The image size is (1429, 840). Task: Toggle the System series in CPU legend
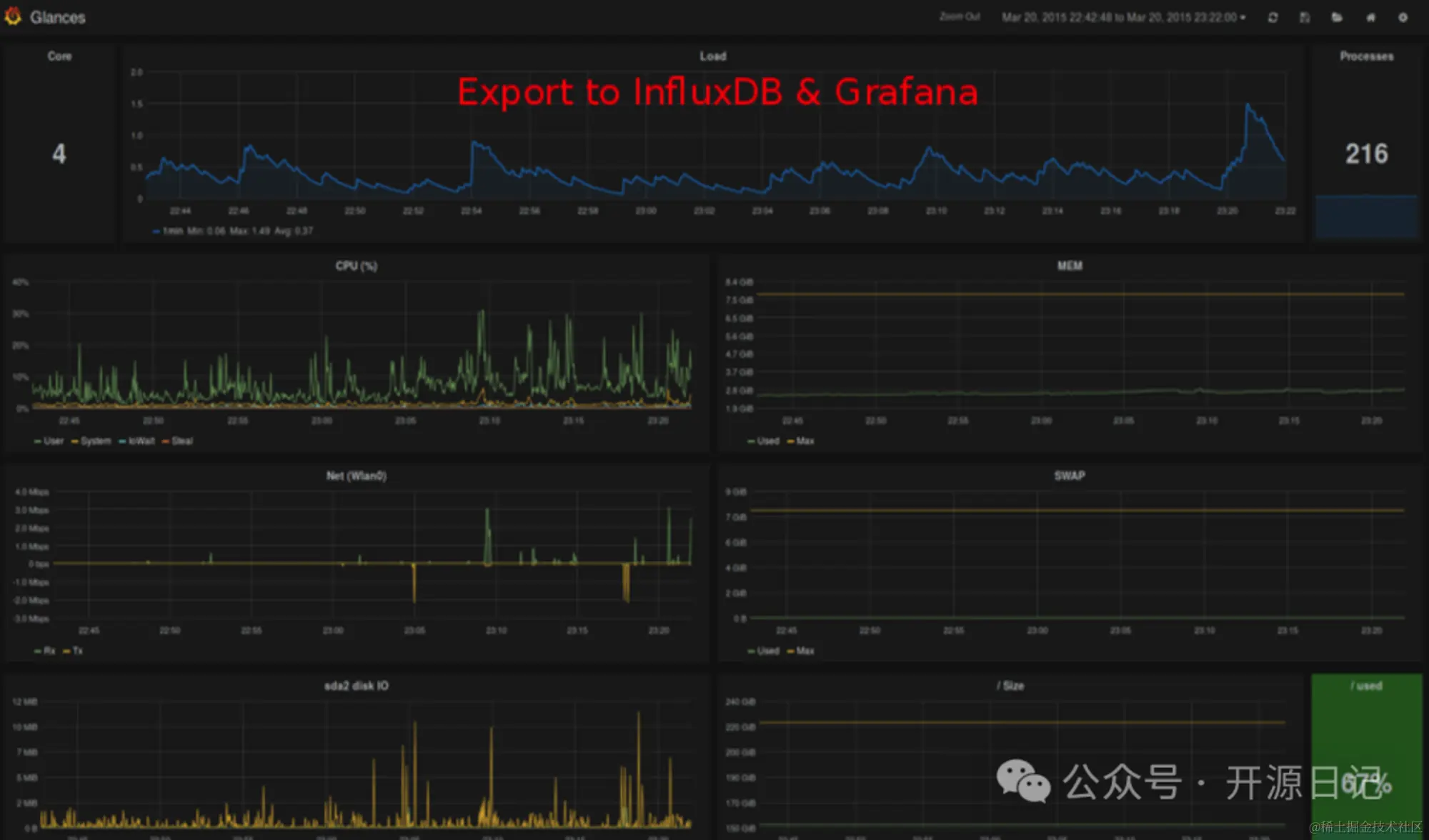tap(91, 441)
